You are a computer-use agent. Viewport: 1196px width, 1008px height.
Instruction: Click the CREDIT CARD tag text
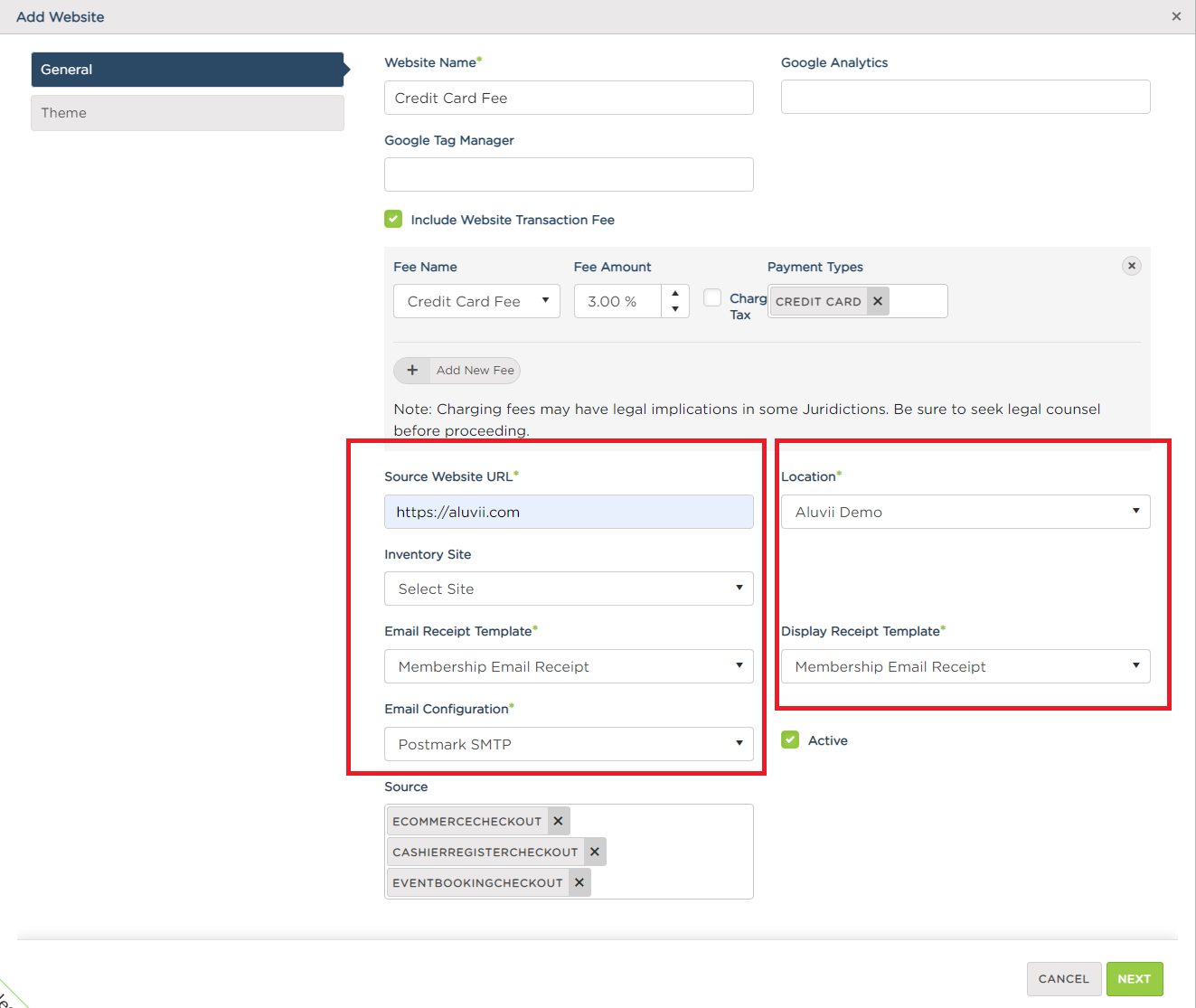point(818,302)
